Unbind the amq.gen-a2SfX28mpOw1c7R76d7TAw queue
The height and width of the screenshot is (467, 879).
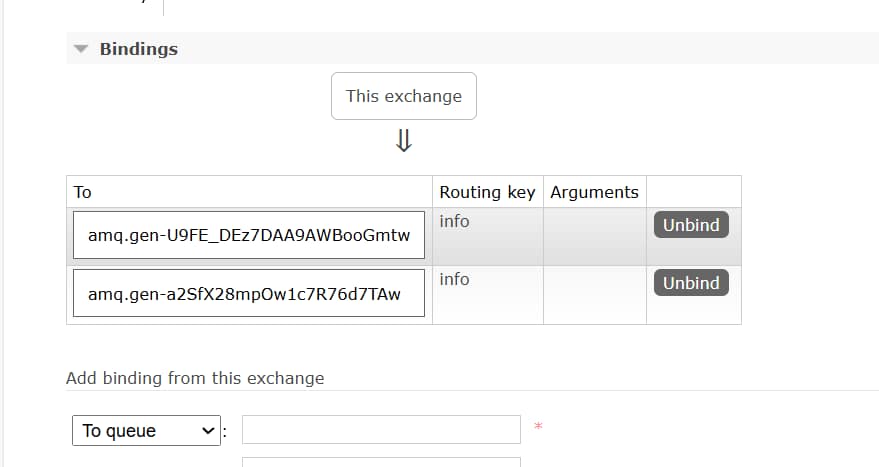[x=691, y=283]
